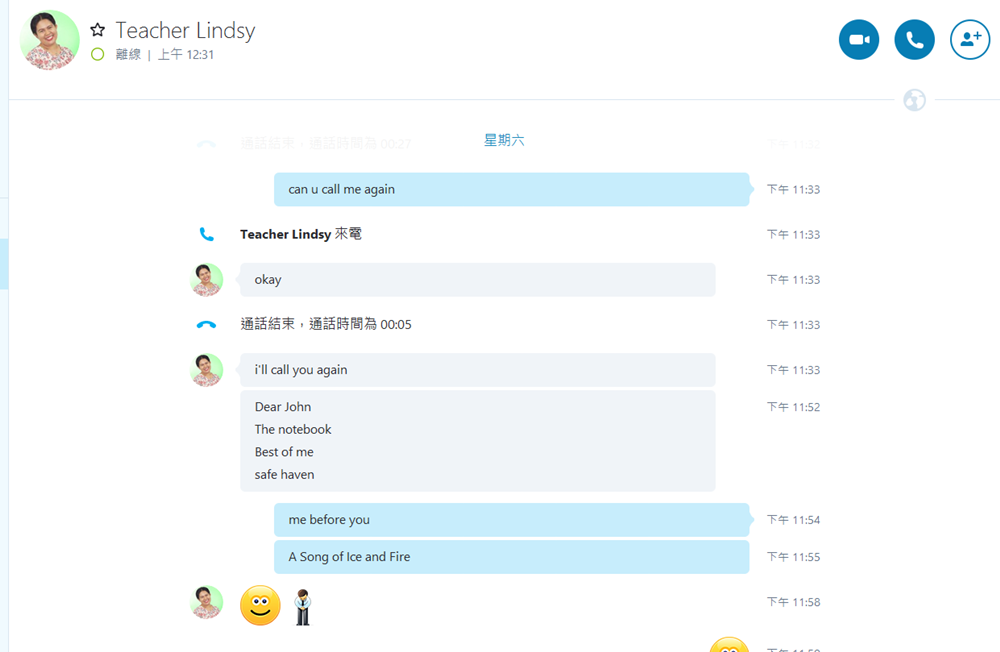Select 'A Song of Ice and Fire' message
This screenshot has height=652, width=1000.
[511, 557]
